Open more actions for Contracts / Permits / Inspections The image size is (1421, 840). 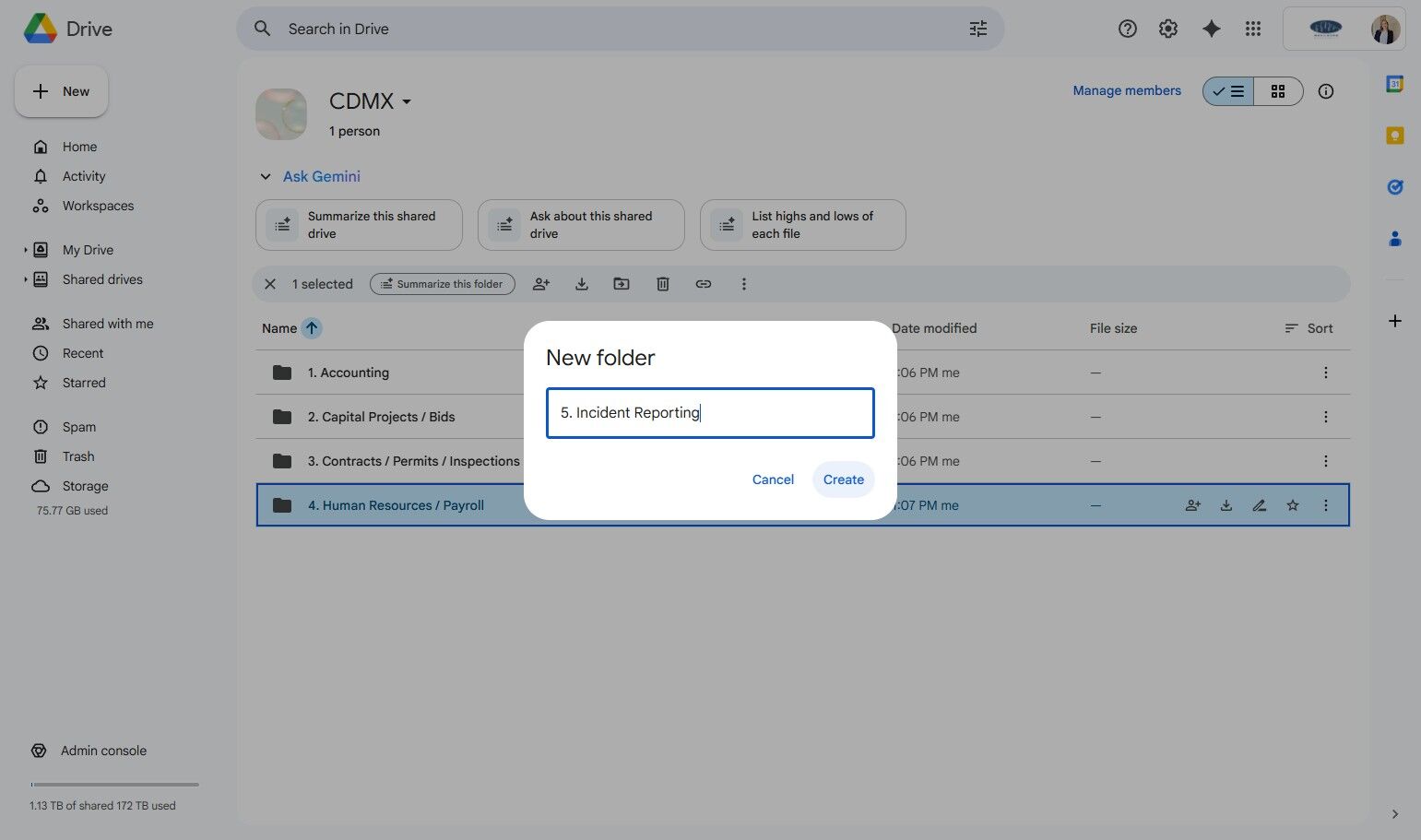pos(1326,461)
